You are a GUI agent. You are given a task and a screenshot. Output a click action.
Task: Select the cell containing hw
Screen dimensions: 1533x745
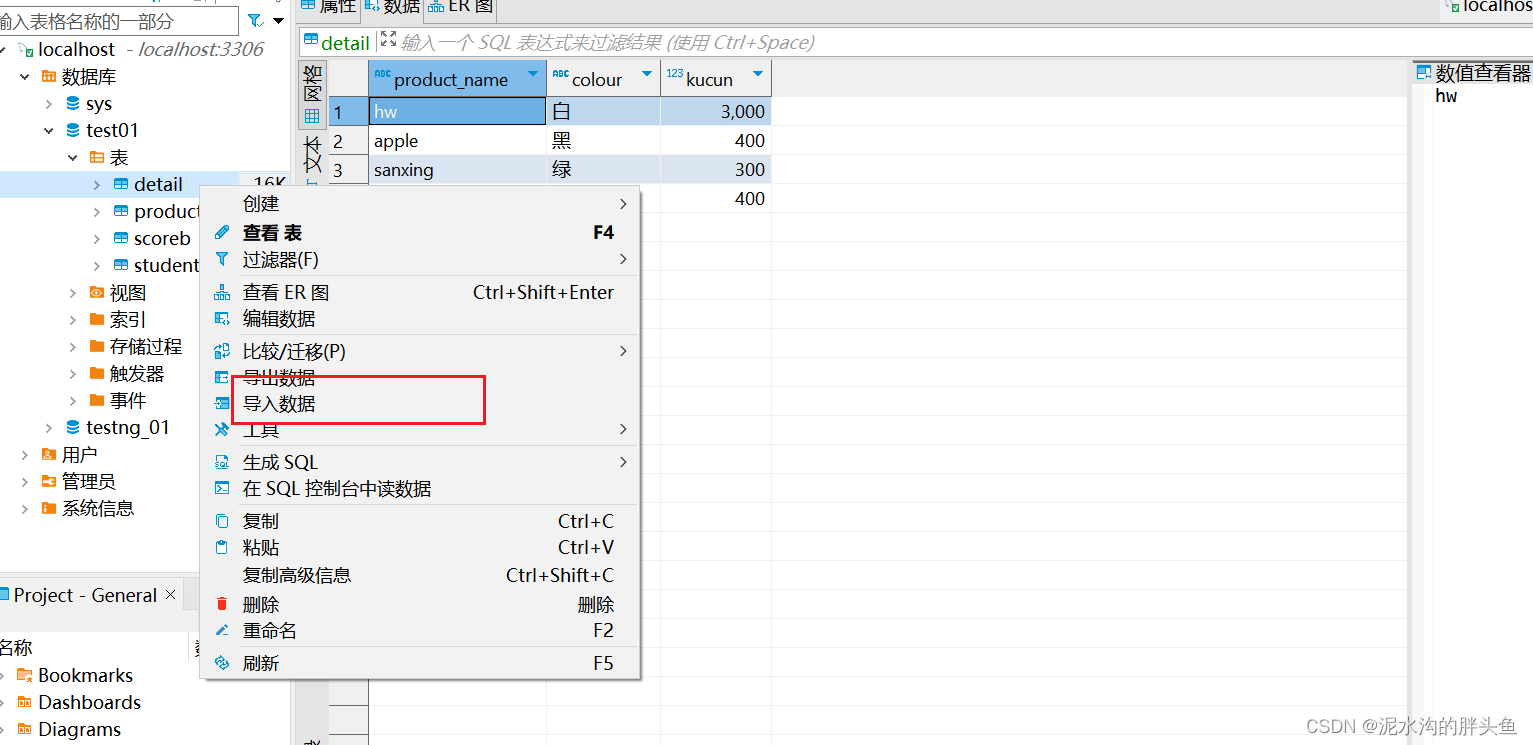[457, 112]
